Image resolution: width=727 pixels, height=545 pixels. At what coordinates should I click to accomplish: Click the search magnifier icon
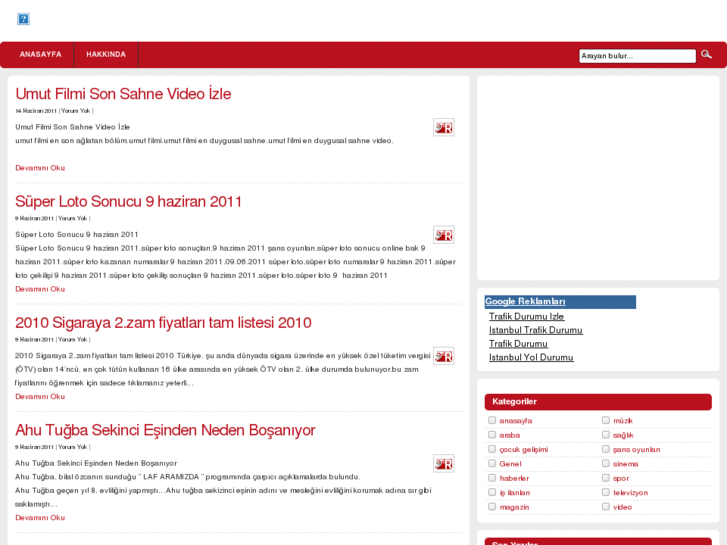coord(706,55)
